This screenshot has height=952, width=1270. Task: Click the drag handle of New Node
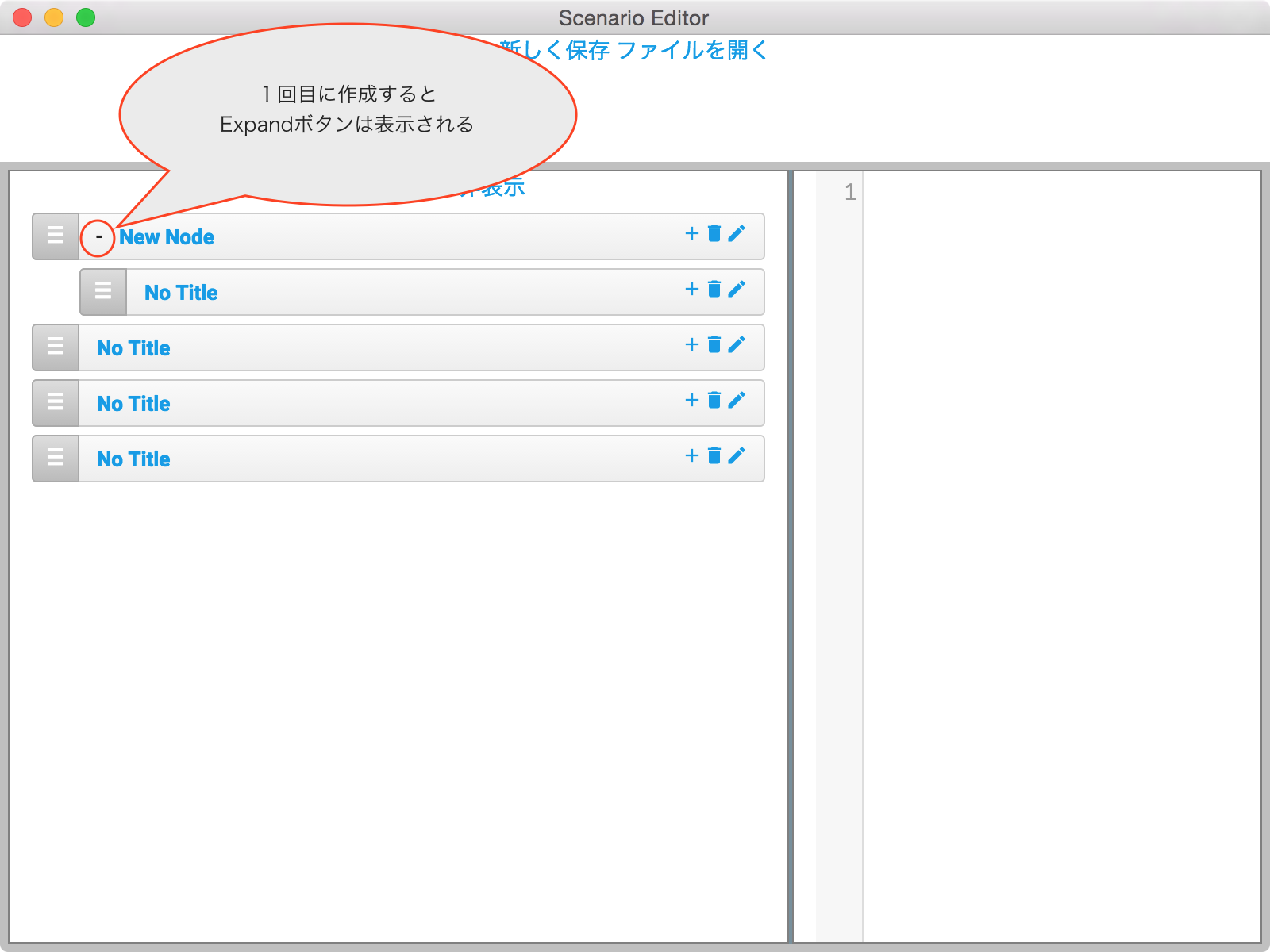[56, 236]
